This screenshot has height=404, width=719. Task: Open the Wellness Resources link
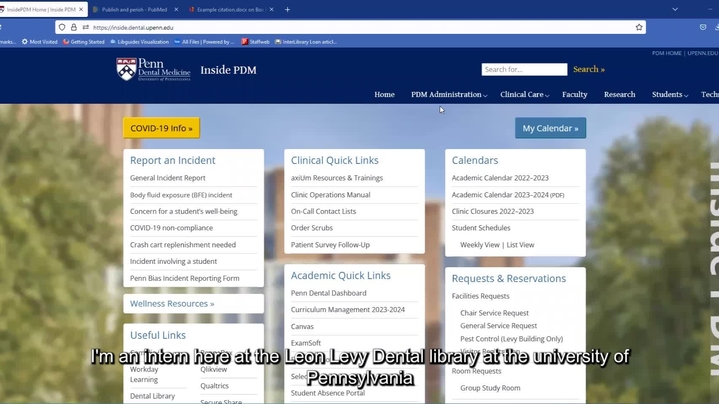(172, 303)
